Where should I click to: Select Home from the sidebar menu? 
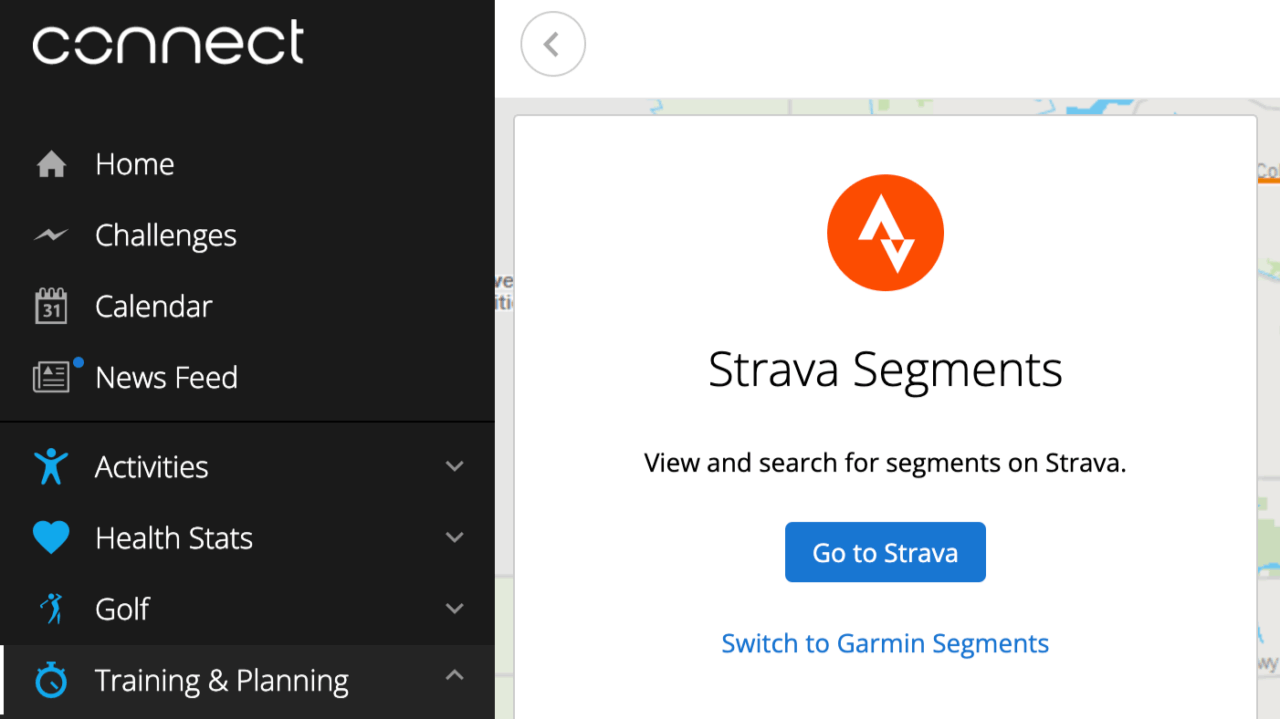click(x=134, y=163)
